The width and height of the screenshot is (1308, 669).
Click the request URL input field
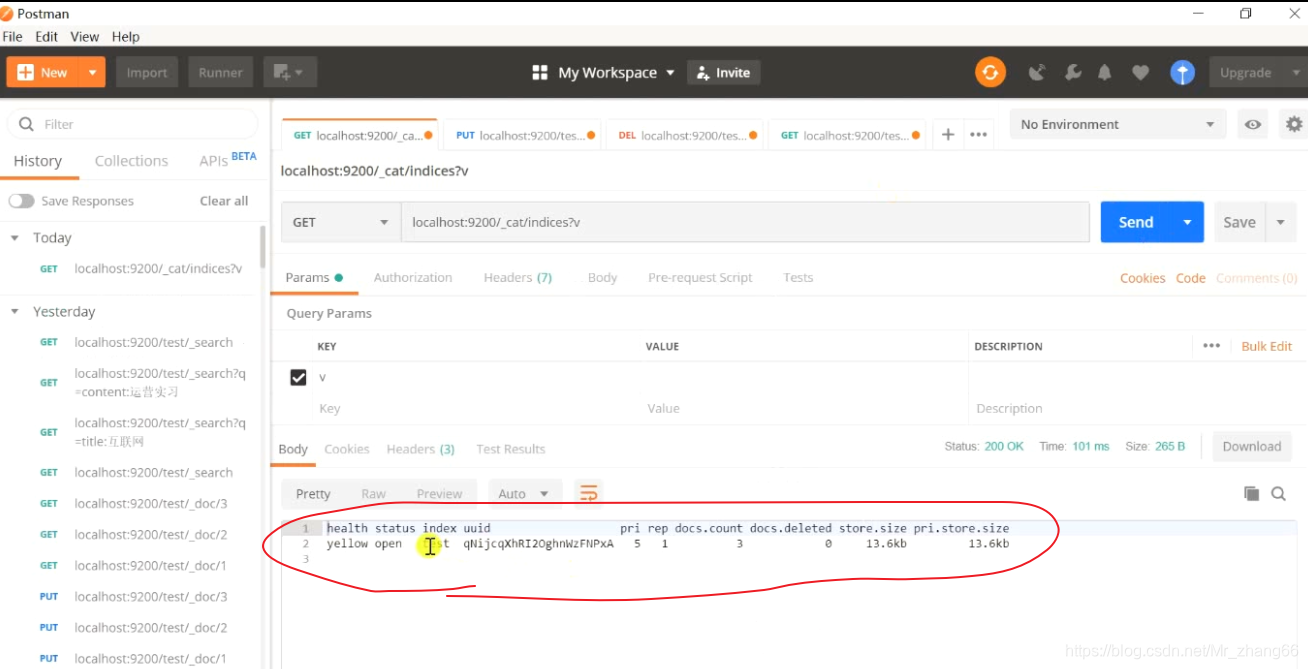pos(745,222)
